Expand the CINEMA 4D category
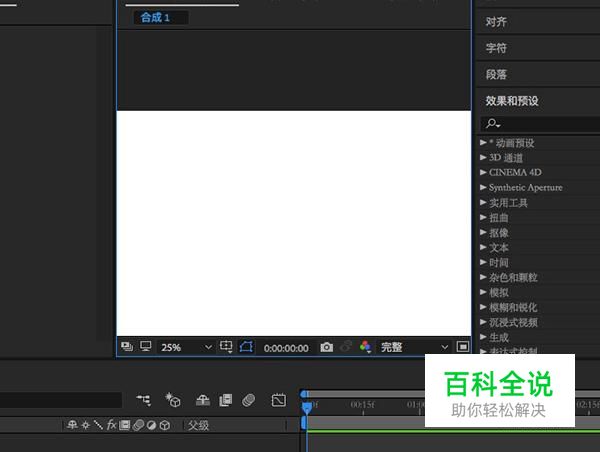This screenshot has width=600, height=452. click(x=483, y=172)
